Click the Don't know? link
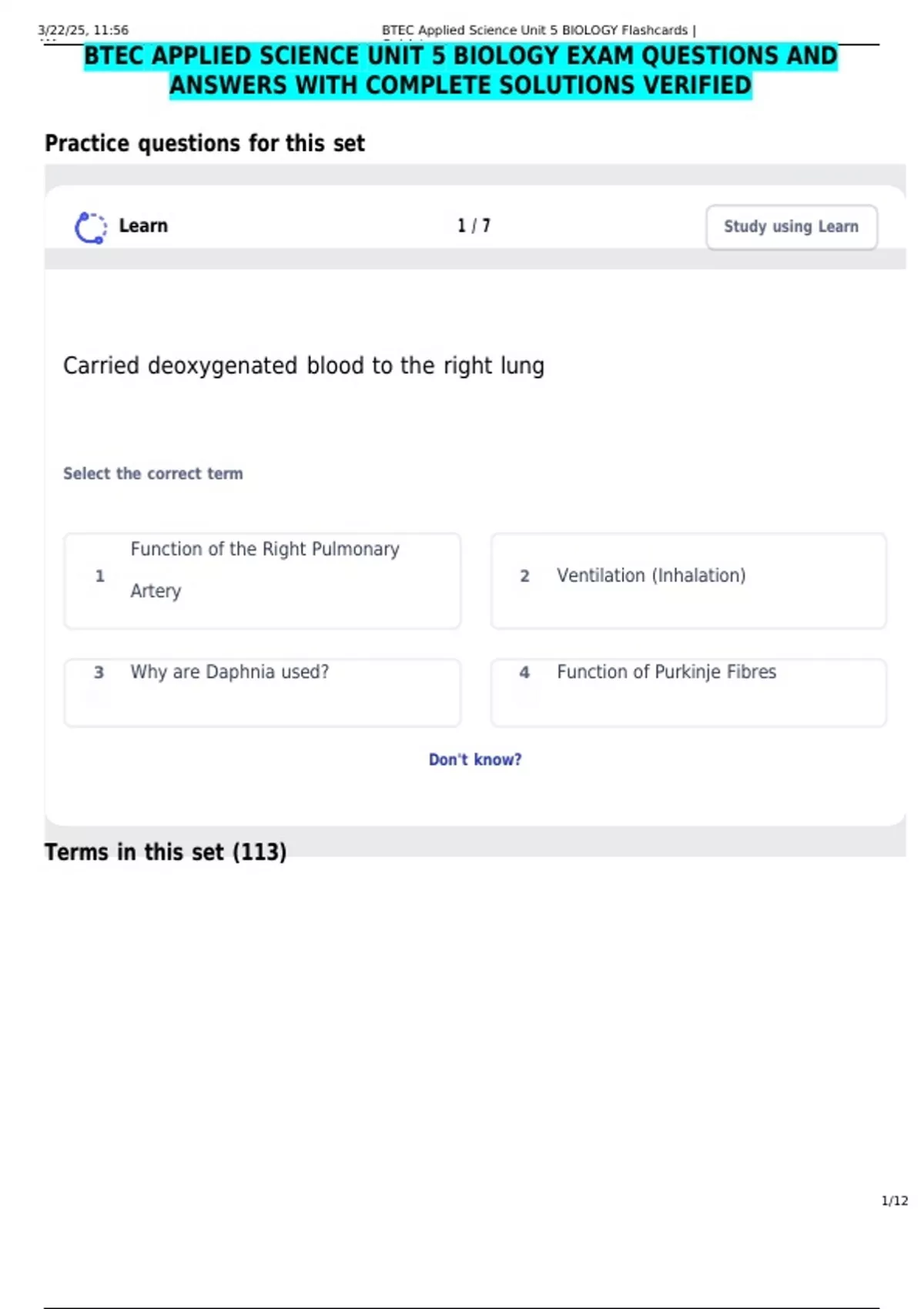 tap(475, 759)
